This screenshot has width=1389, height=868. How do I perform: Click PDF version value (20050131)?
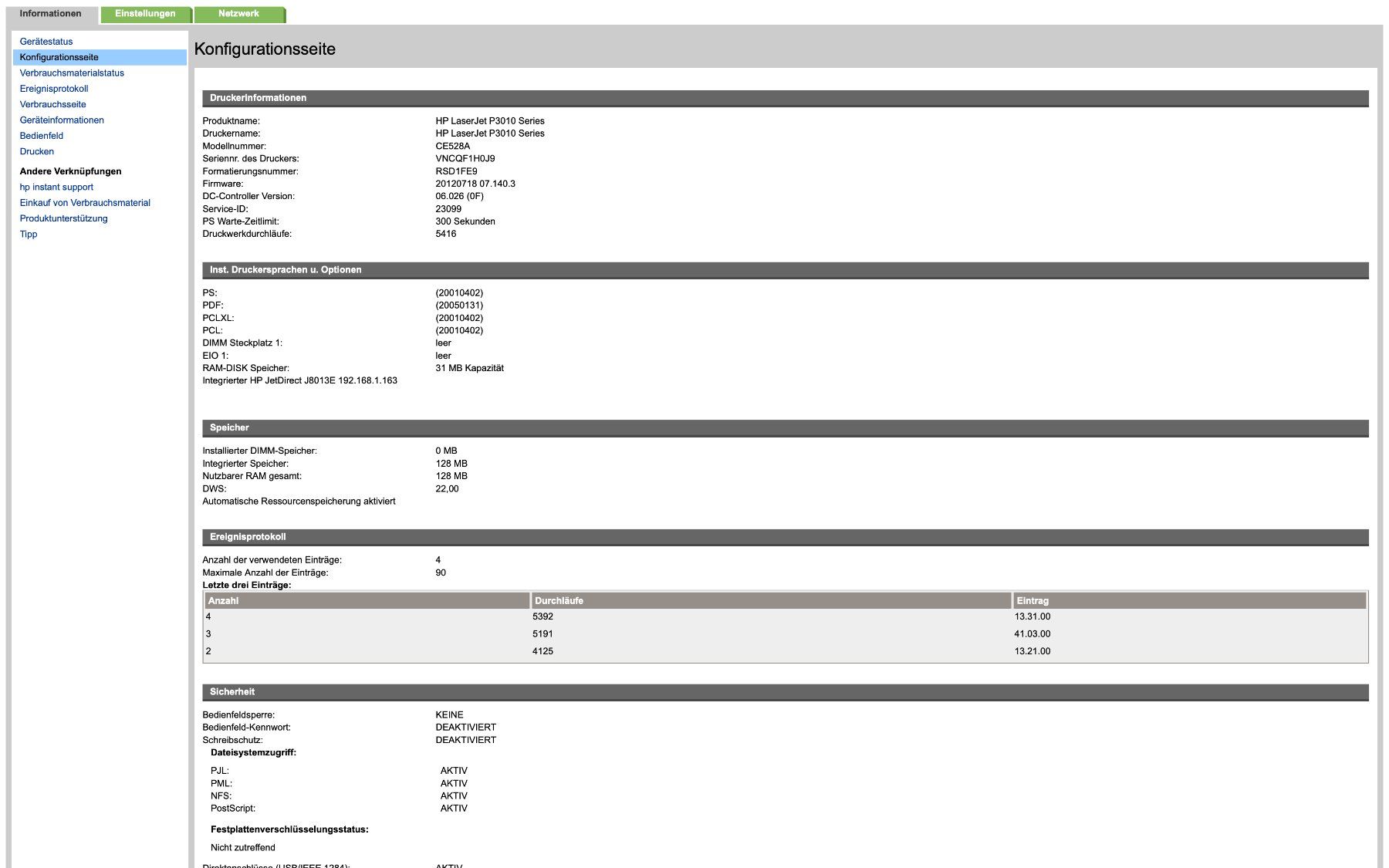pos(459,306)
